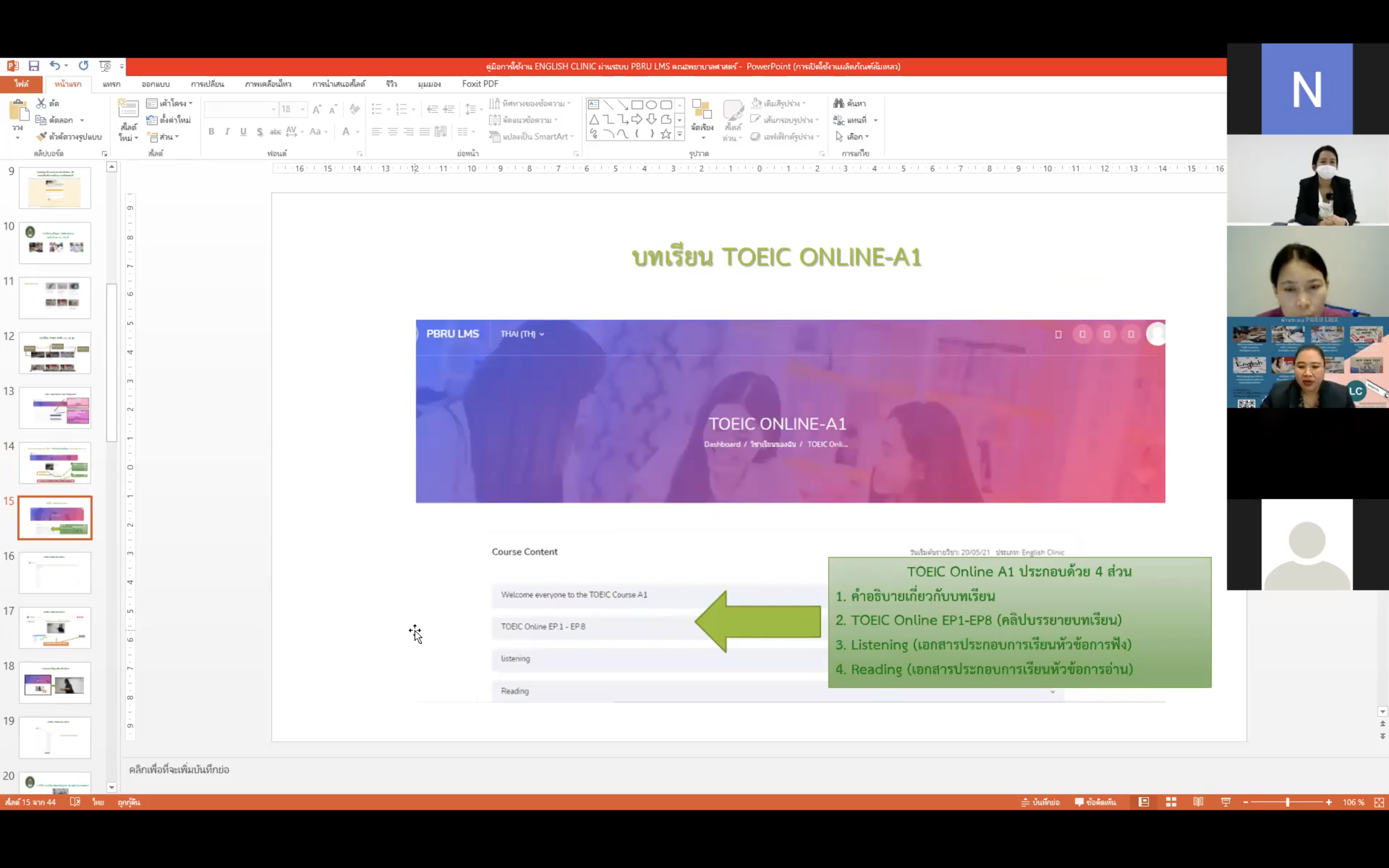Toggle the comments pane button in status bar

(1095, 802)
